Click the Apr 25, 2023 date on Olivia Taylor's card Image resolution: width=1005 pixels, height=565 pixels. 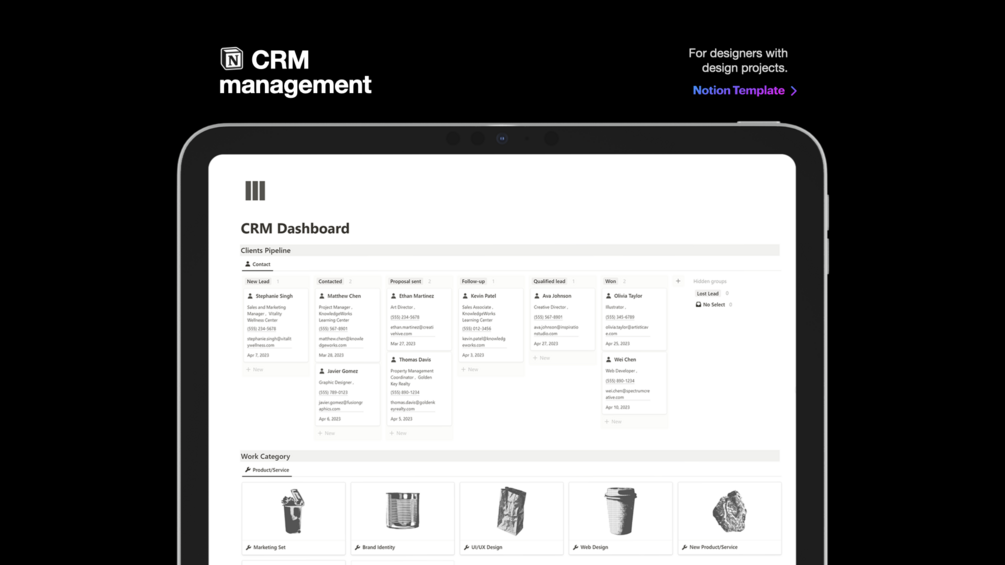coord(618,343)
